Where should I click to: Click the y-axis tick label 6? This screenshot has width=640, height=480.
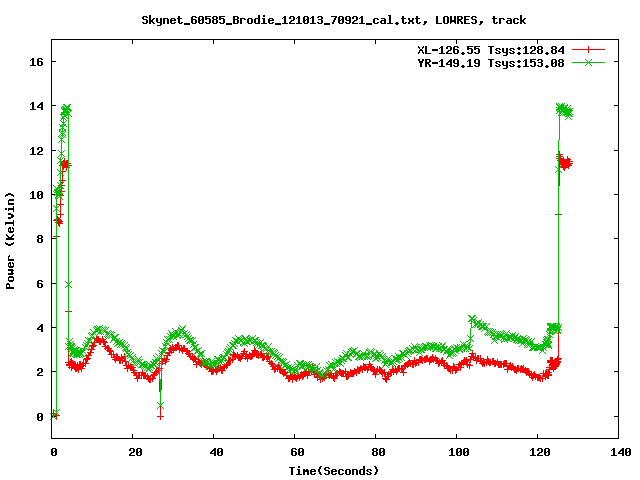pyautogui.click(x=40, y=284)
